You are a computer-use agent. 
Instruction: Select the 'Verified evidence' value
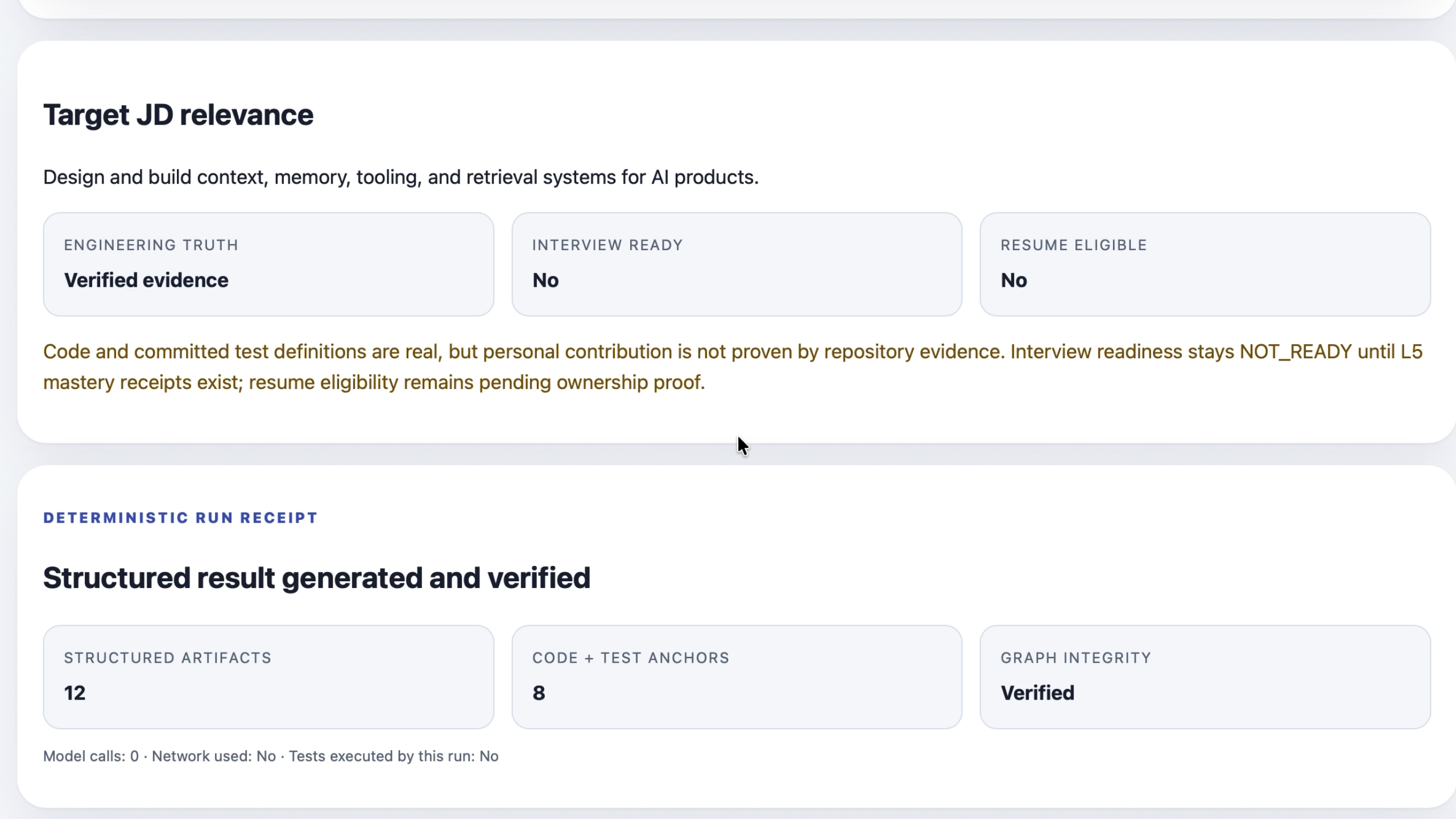pos(146,280)
